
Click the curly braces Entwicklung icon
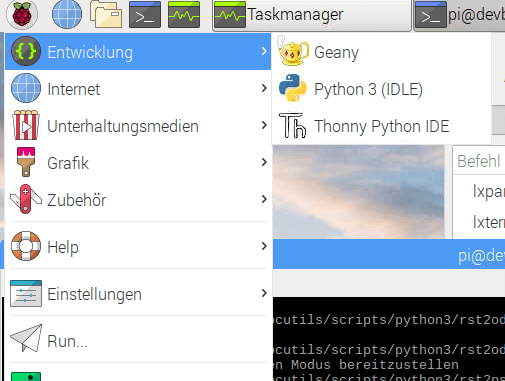coord(26,51)
